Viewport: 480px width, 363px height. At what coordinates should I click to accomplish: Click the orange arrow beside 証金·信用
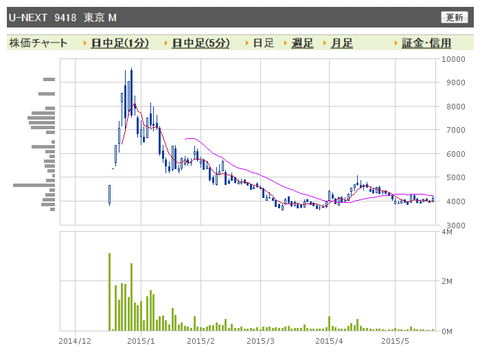click(x=396, y=43)
